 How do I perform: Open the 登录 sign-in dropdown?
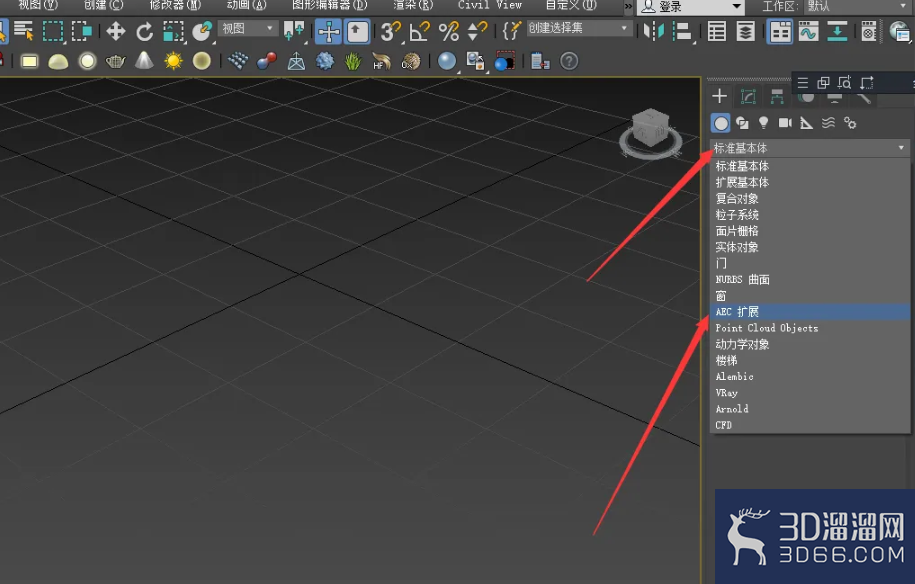[x=692, y=6]
